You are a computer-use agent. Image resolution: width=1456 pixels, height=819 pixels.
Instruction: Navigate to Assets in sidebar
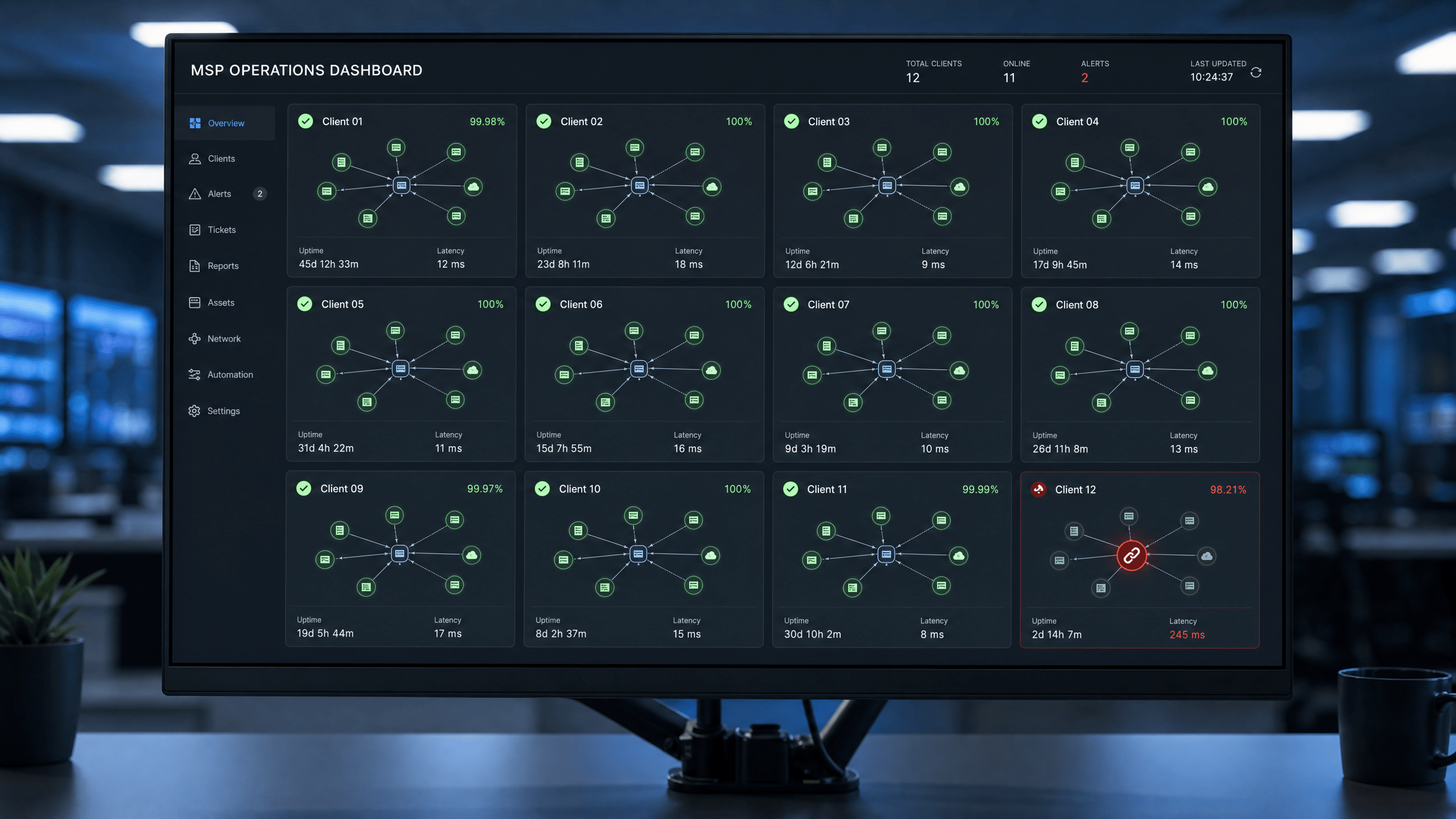tap(221, 303)
